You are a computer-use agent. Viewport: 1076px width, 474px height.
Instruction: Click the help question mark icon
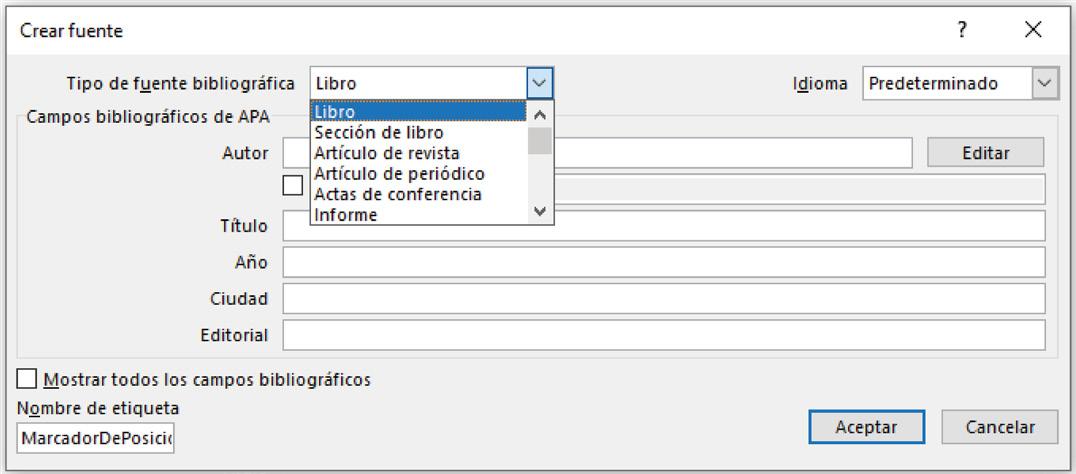click(962, 29)
